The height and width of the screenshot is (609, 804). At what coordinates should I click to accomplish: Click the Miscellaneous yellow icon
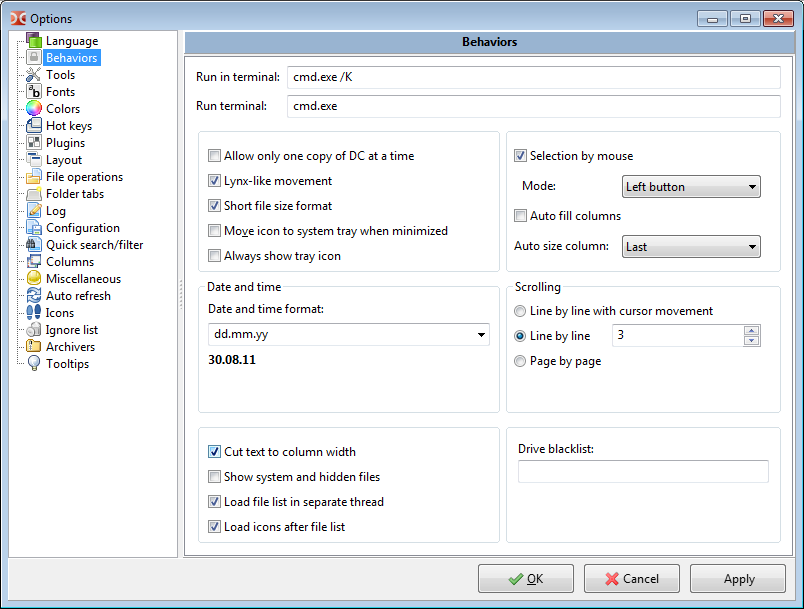coord(34,278)
